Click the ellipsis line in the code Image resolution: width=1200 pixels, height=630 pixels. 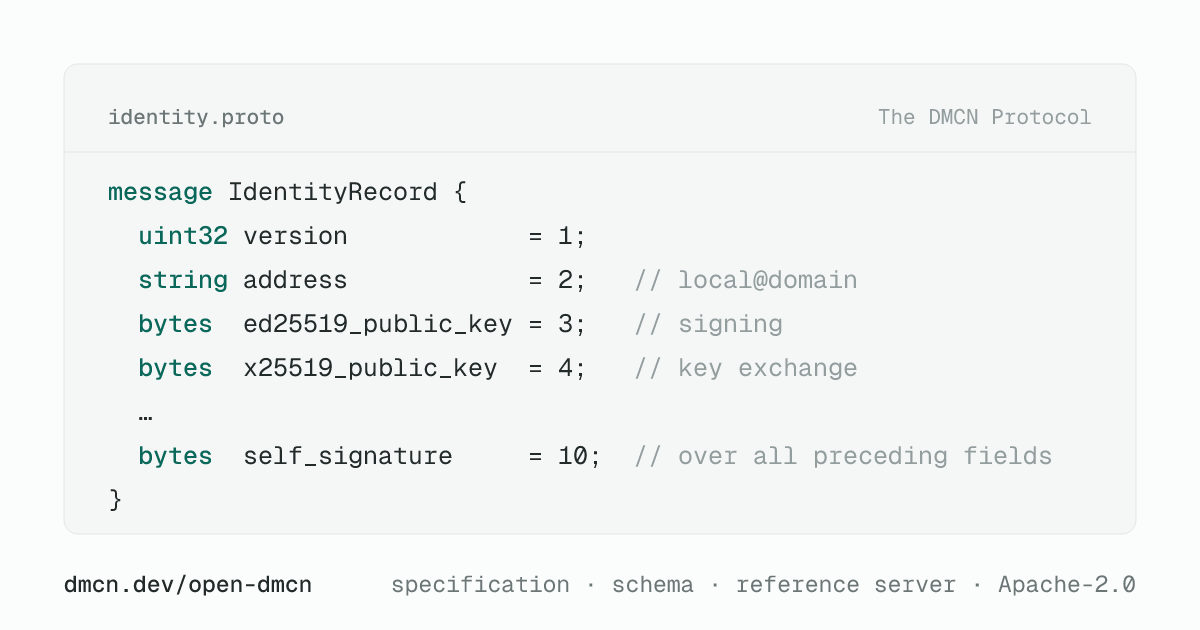coord(145,414)
